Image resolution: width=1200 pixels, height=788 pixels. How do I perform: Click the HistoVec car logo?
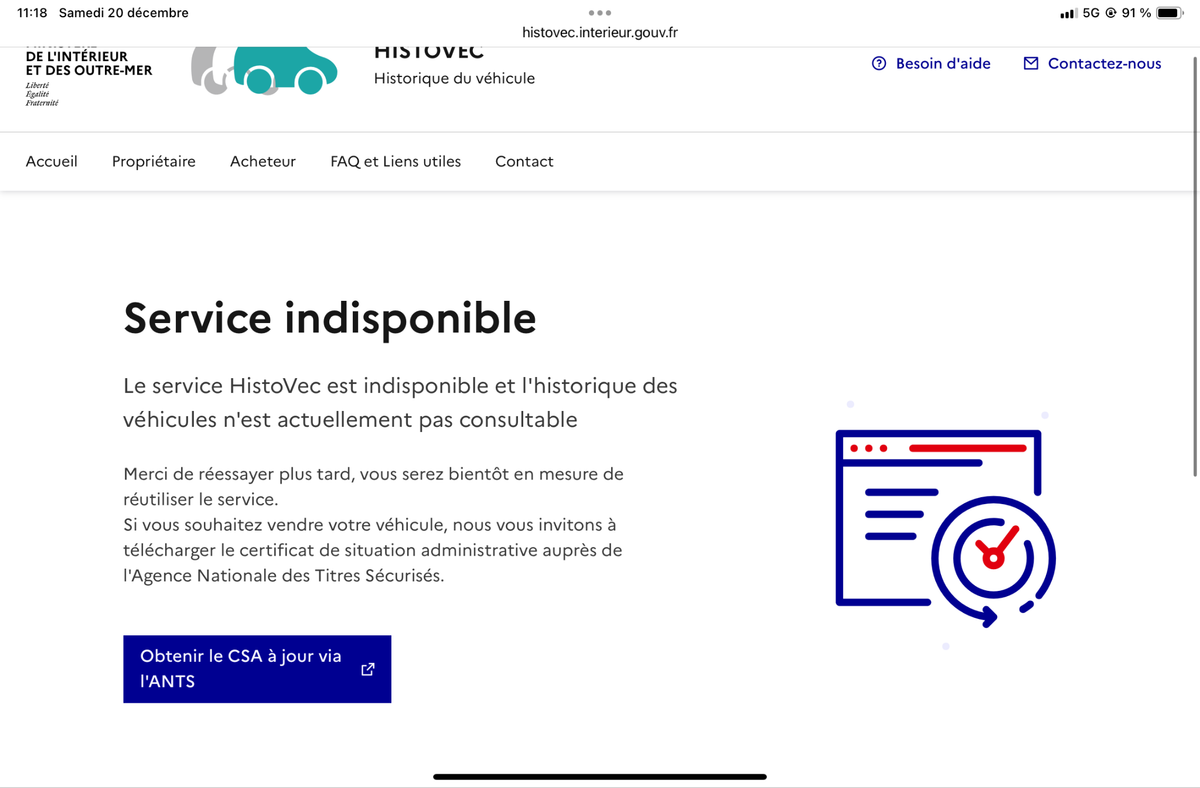click(x=262, y=71)
